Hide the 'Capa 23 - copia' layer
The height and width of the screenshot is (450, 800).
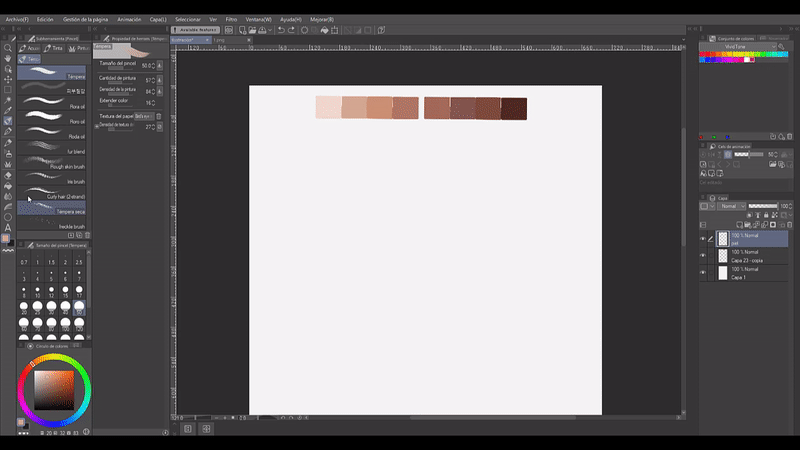703,256
